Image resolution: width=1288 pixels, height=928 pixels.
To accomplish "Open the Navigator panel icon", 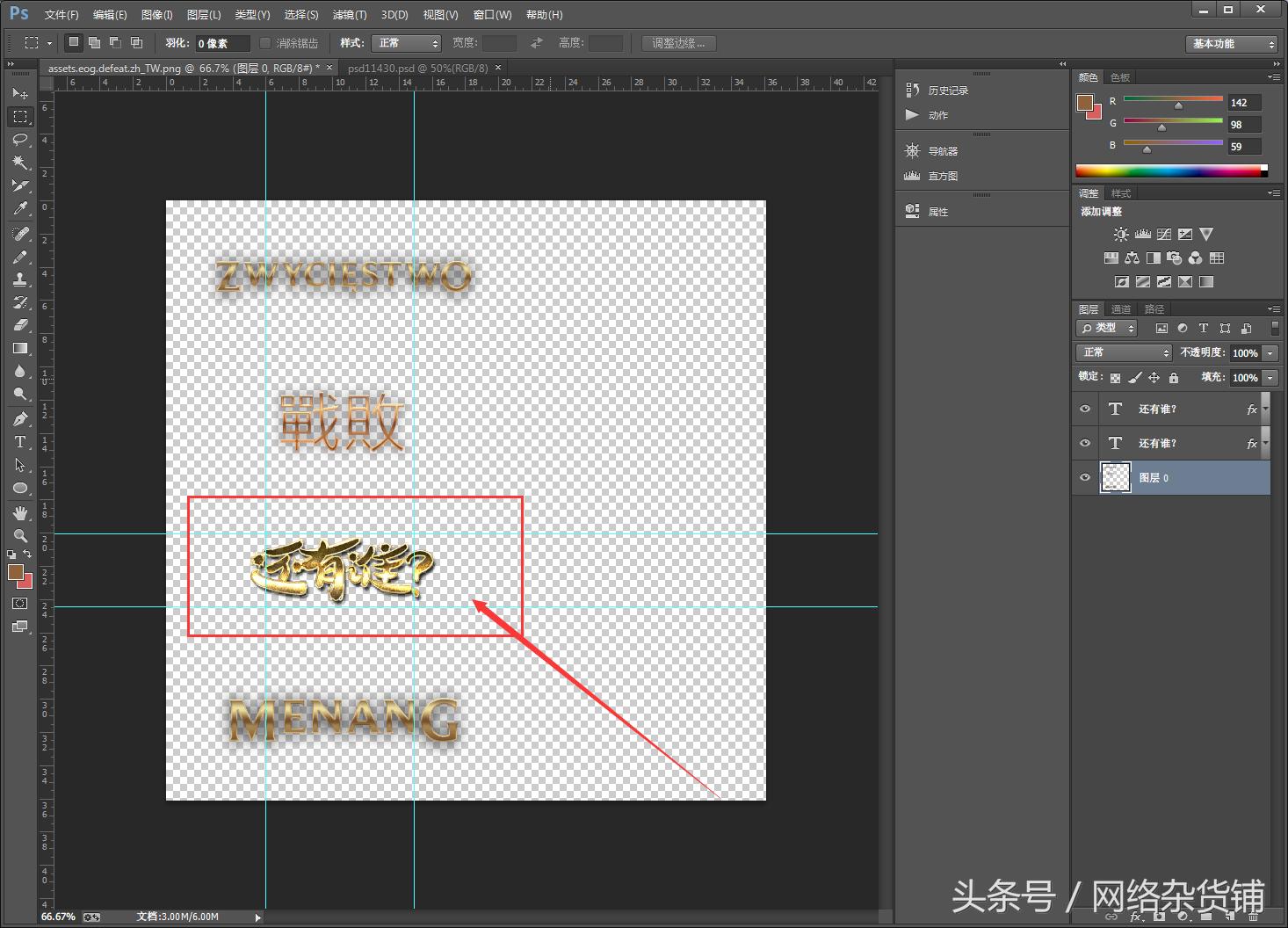I will click(913, 151).
